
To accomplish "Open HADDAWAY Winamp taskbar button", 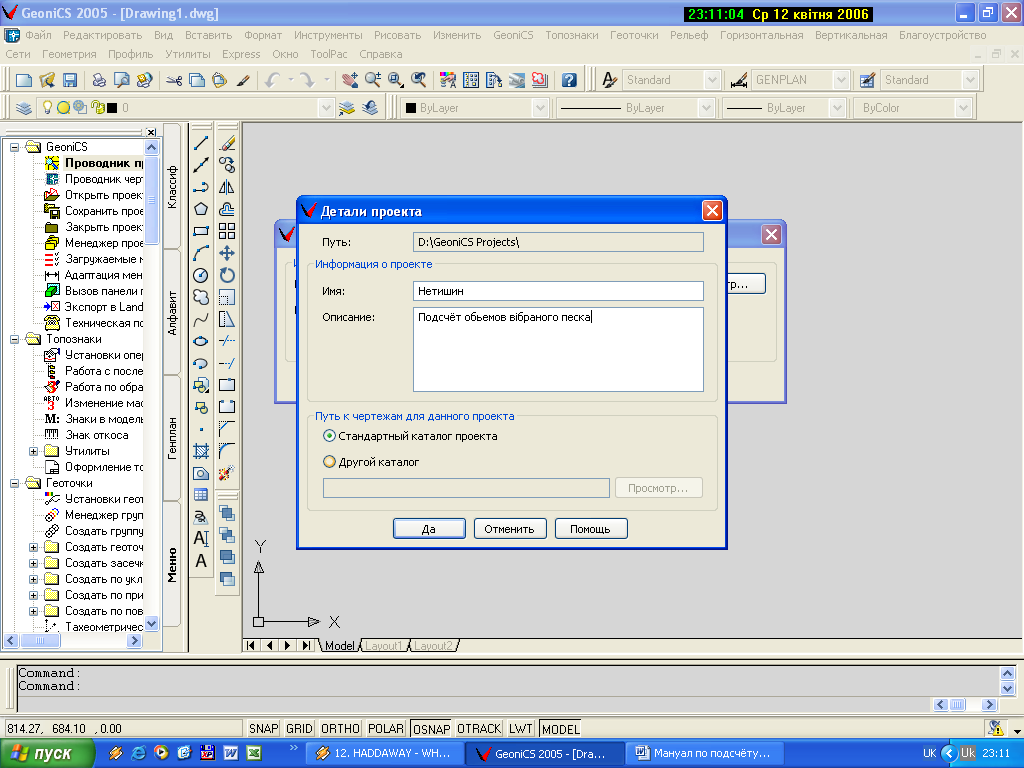I will click(x=384, y=753).
